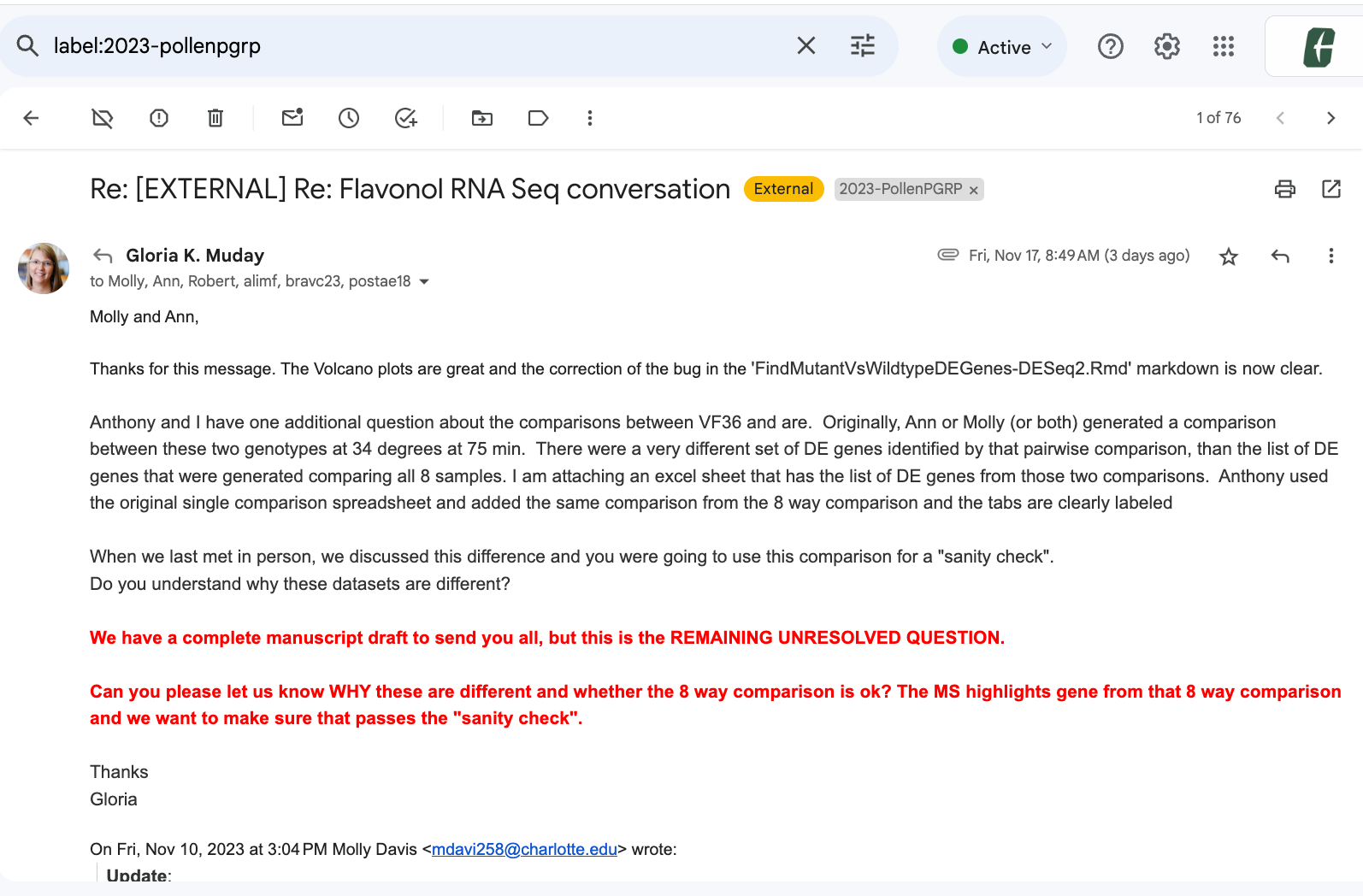Click the search field containing label:2023-pollenpgrp
Viewport: 1363px width, 896px height.
tap(410, 45)
